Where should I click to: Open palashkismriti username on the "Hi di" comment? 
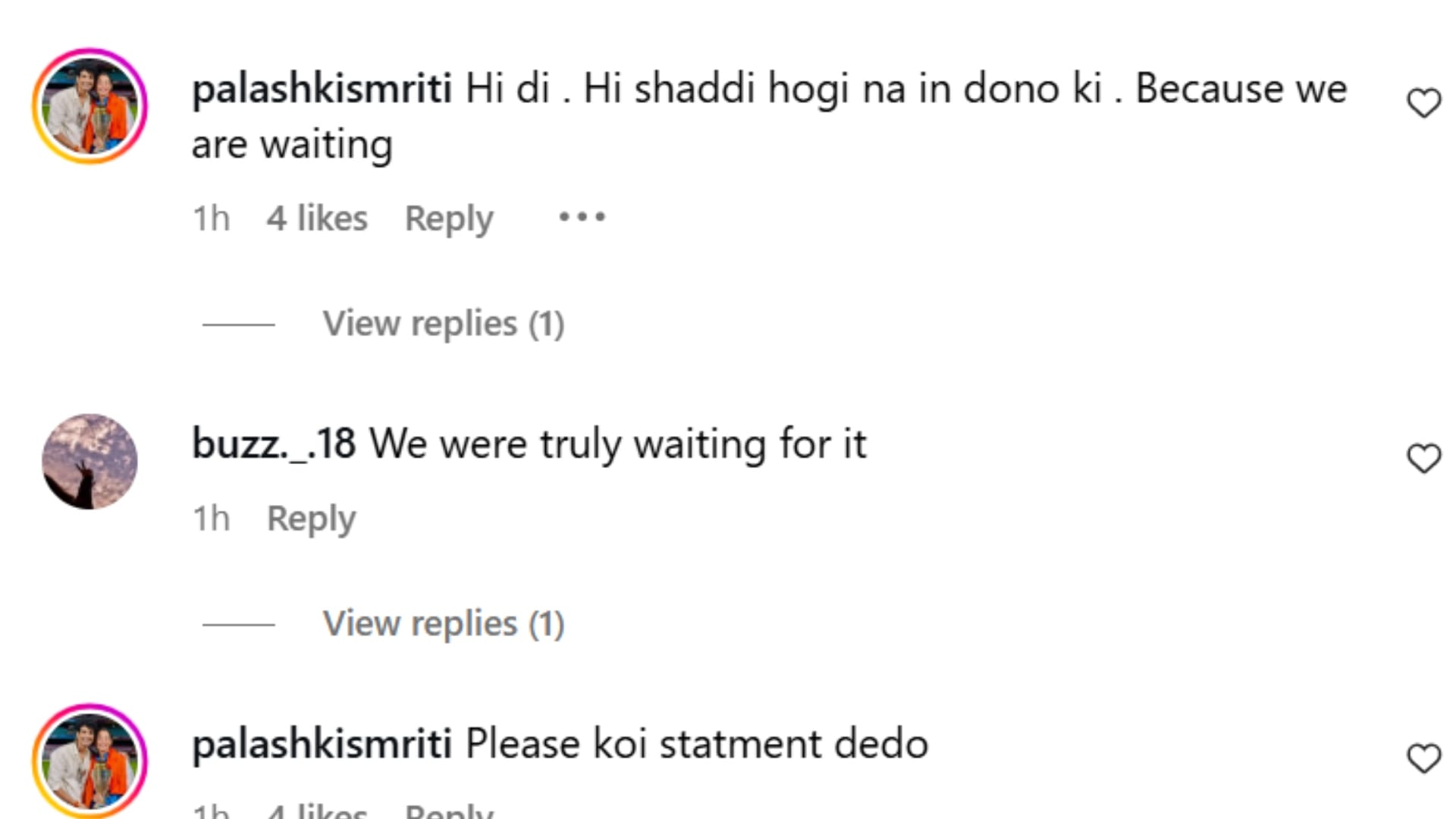pyautogui.click(x=322, y=88)
